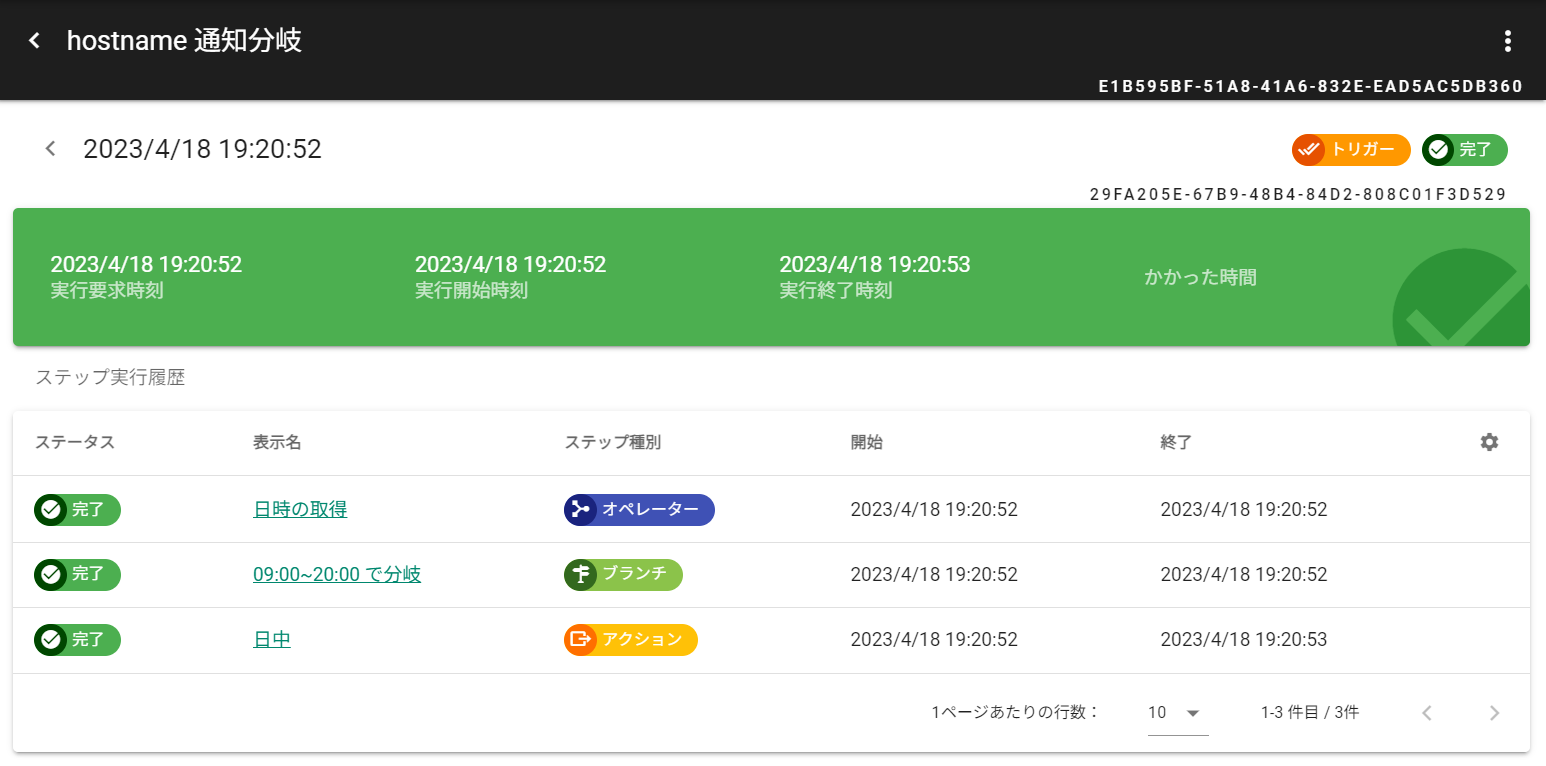Sort by ステップ種別 column header
The image size is (1546, 766).
613,443
